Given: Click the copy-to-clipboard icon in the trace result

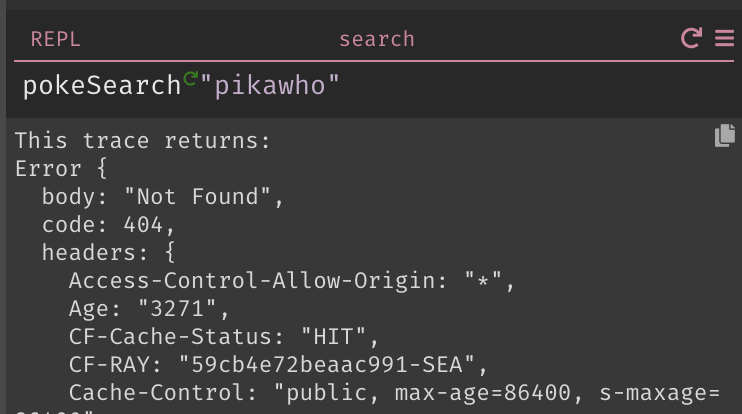Looking at the screenshot, I should (x=724, y=136).
